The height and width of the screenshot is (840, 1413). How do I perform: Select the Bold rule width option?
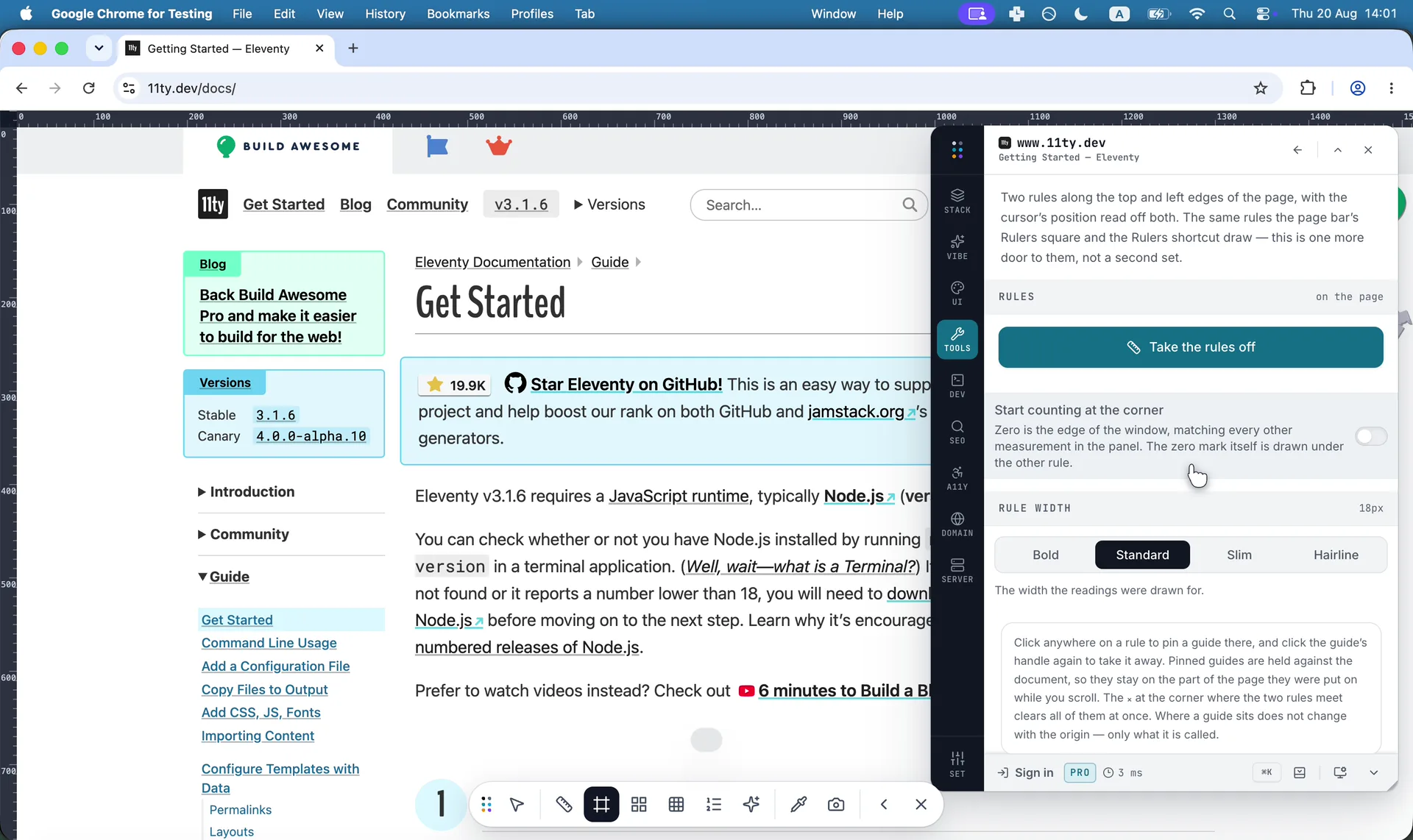coord(1046,555)
